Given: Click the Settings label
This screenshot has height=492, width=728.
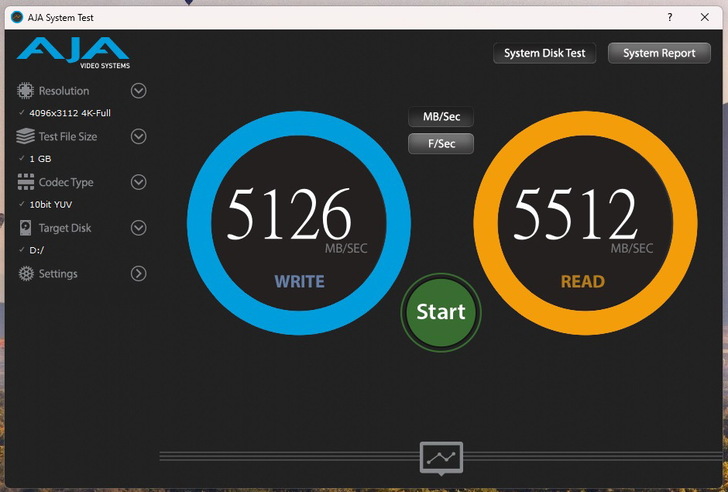Looking at the screenshot, I should click(58, 273).
